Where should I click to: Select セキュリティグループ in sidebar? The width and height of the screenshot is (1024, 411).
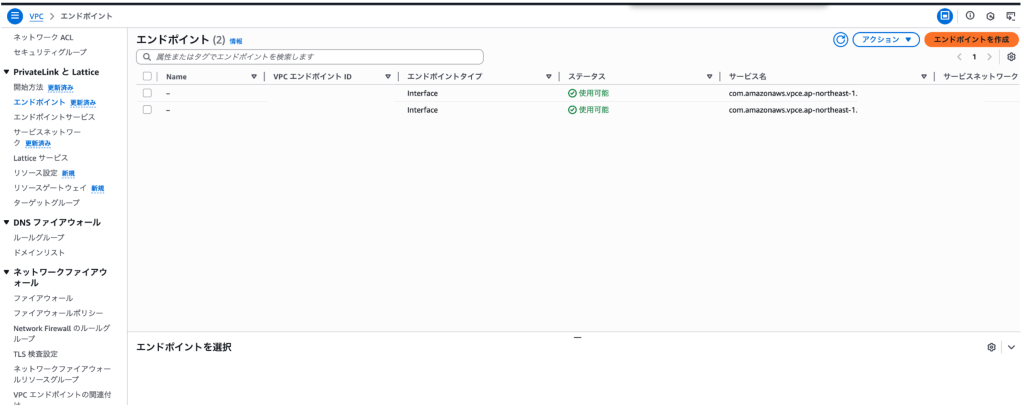click(50, 52)
